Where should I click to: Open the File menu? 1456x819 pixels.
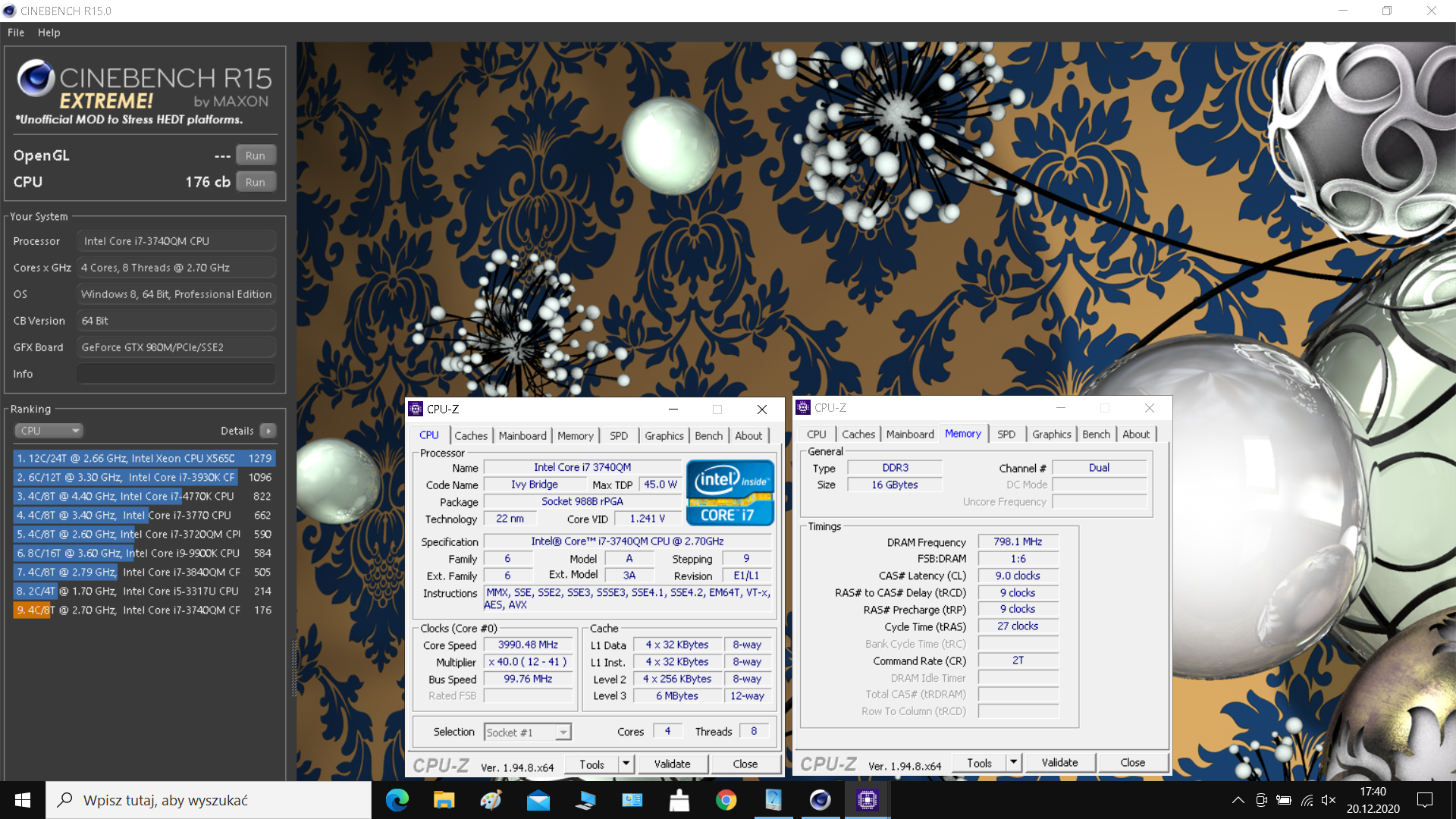click(x=16, y=33)
